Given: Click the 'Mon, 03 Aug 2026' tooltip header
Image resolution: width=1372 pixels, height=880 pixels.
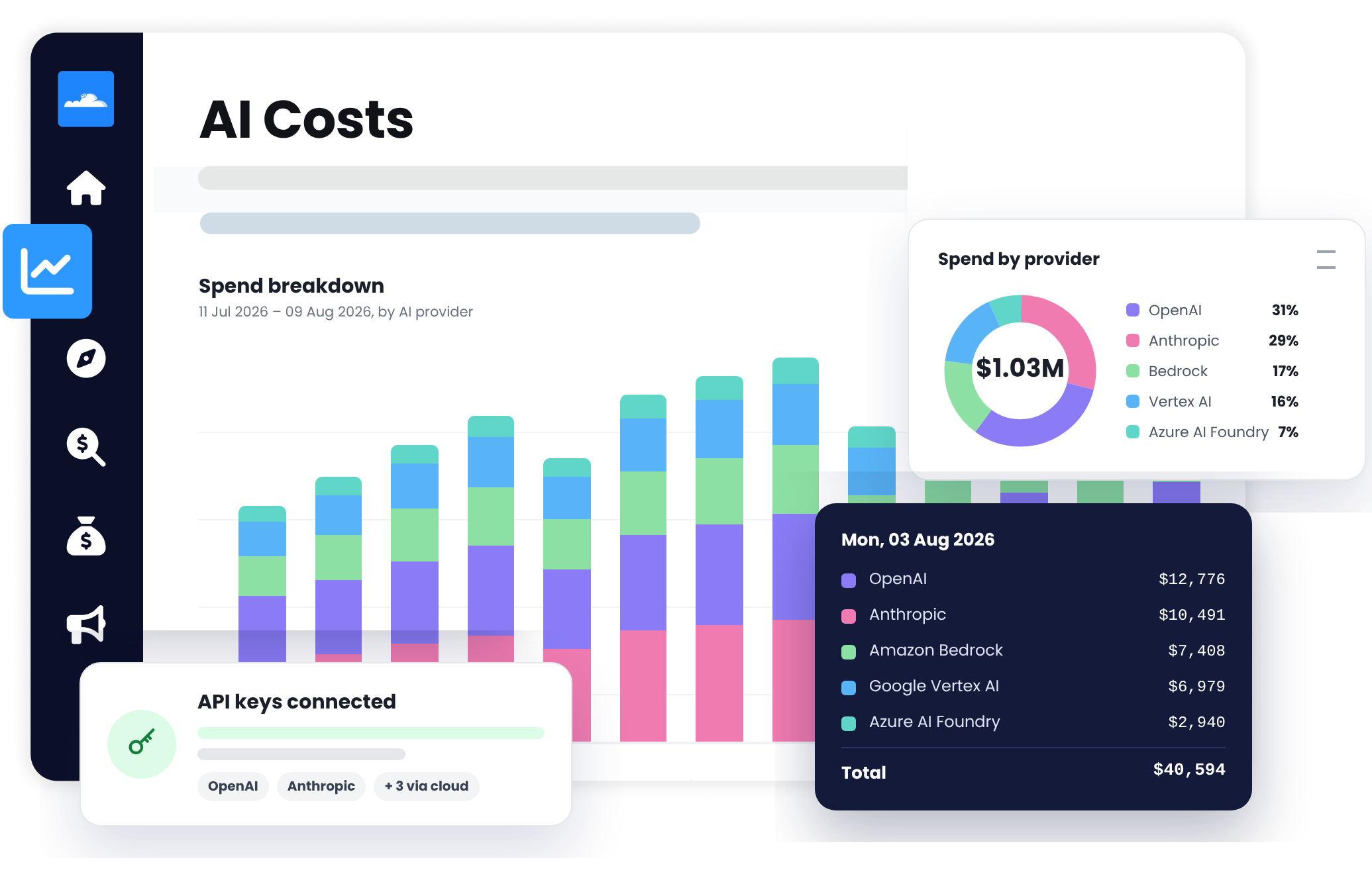Looking at the screenshot, I should (918, 540).
